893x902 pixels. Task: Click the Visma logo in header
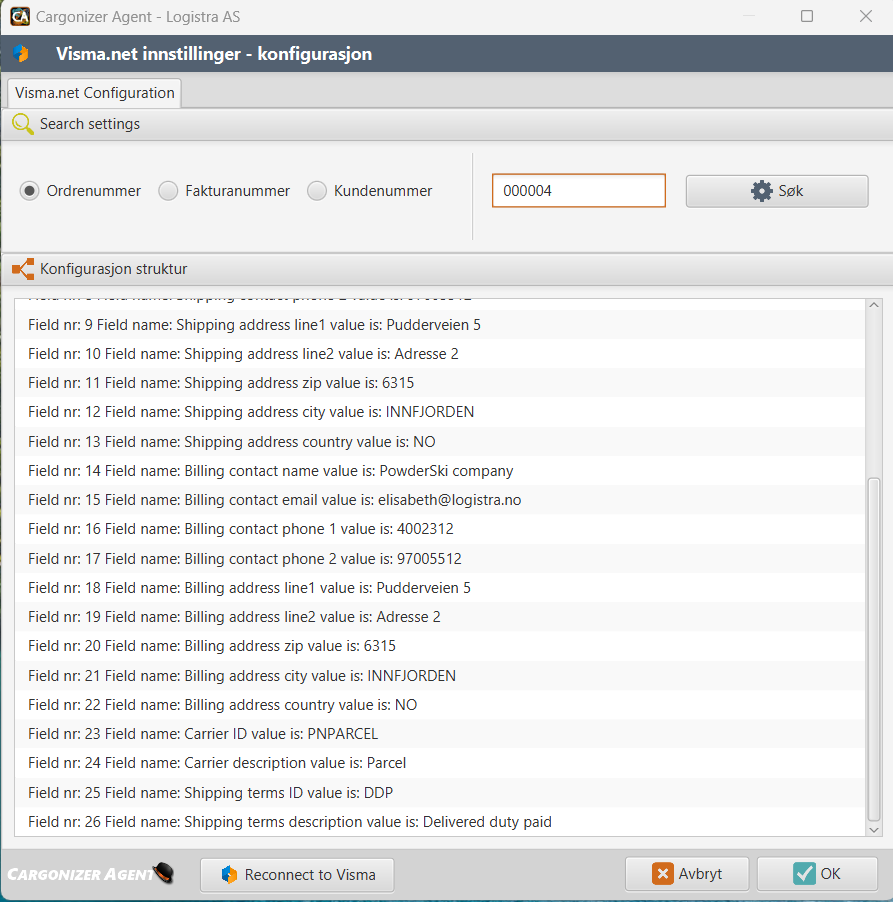[21, 54]
